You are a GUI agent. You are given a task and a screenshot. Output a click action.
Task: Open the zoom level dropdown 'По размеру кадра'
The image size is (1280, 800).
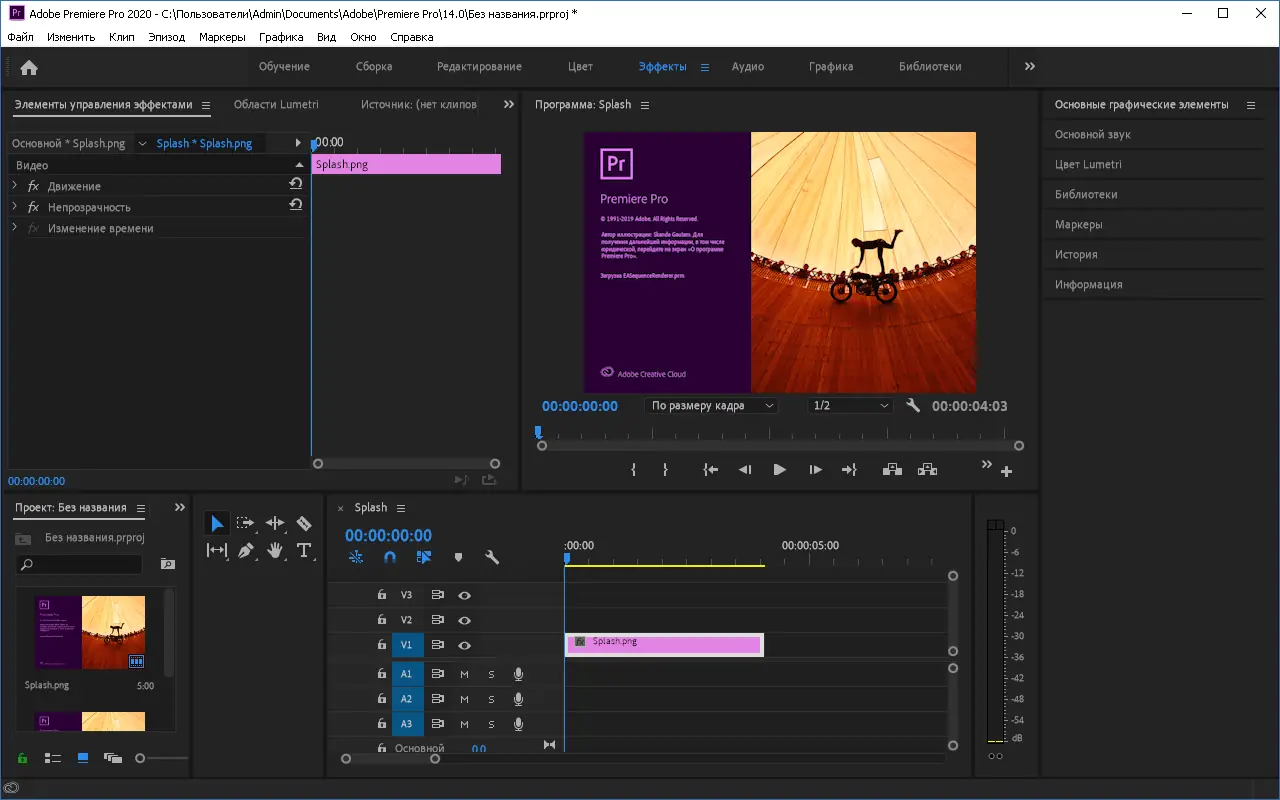point(711,406)
